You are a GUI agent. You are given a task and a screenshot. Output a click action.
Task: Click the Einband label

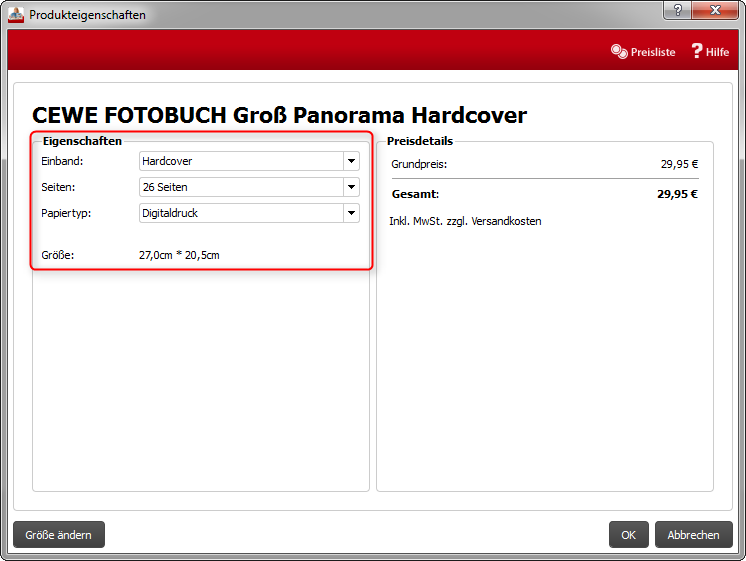(x=62, y=161)
